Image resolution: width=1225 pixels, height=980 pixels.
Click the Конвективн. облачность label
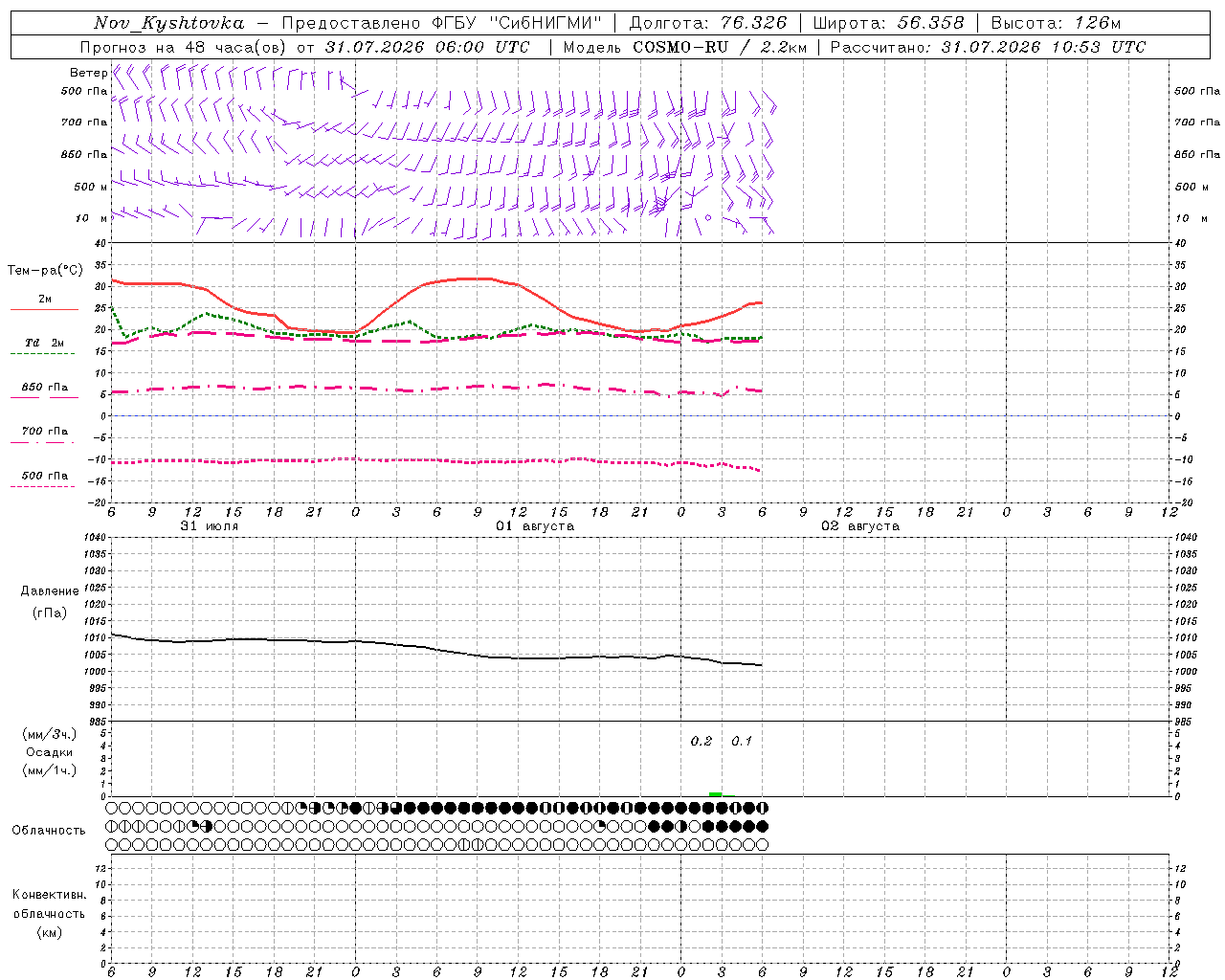point(49,913)
